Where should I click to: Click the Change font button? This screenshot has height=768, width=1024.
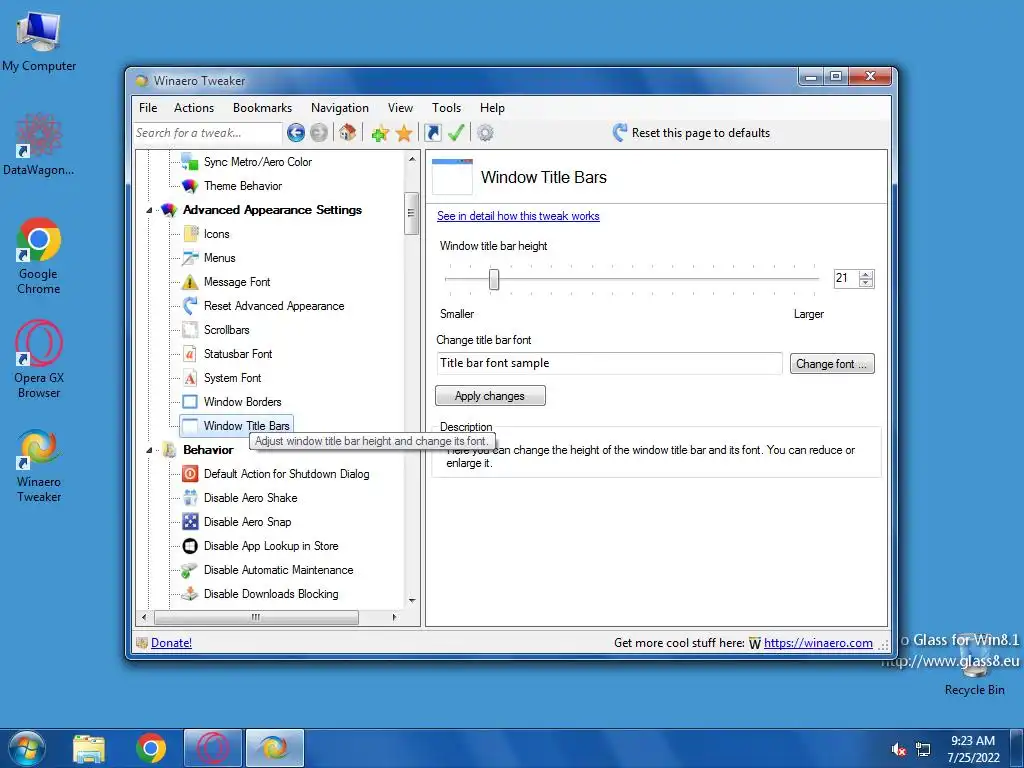click(832, 364)
